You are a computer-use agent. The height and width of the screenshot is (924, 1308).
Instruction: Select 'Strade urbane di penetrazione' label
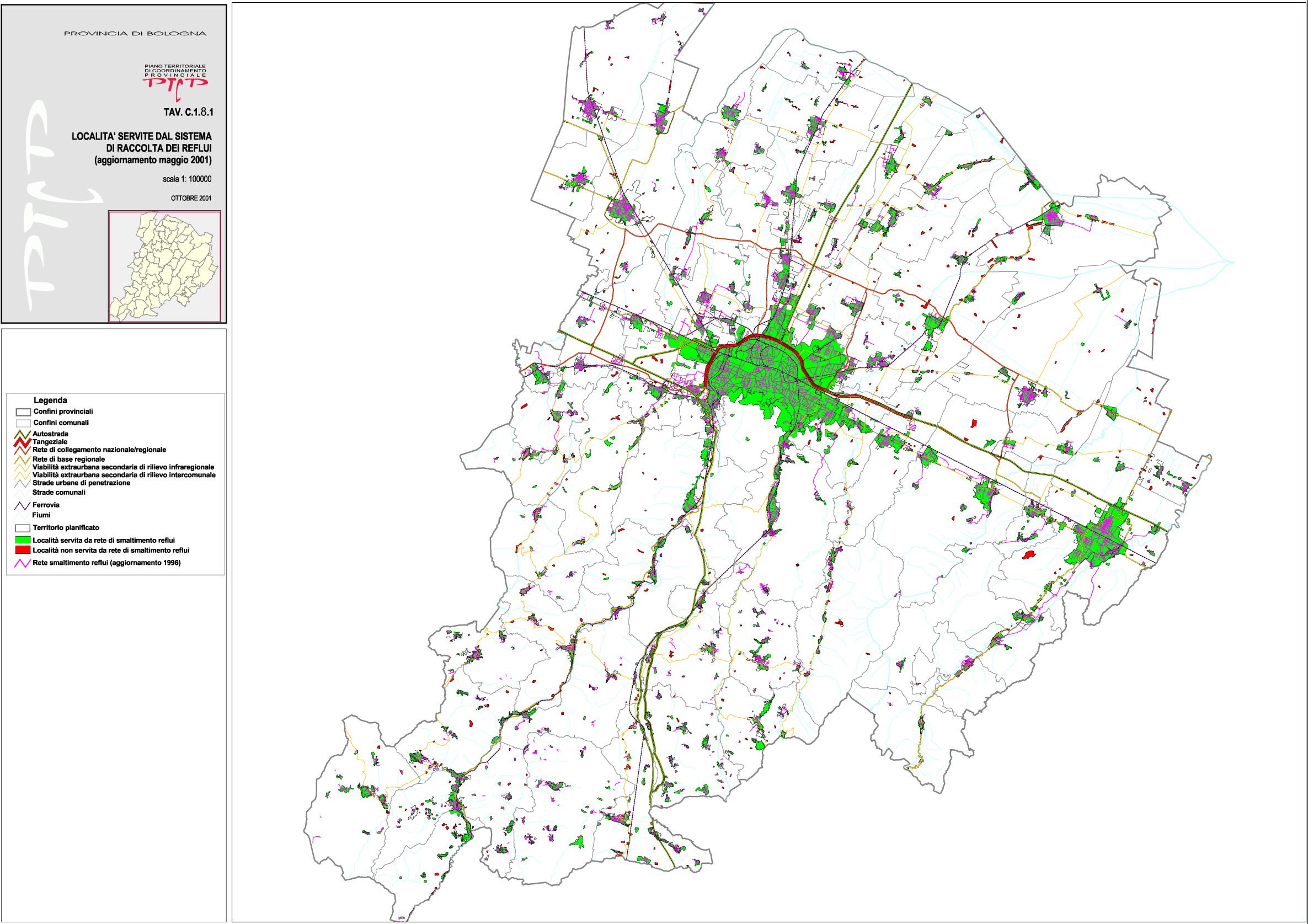click(x=82, y=483)
